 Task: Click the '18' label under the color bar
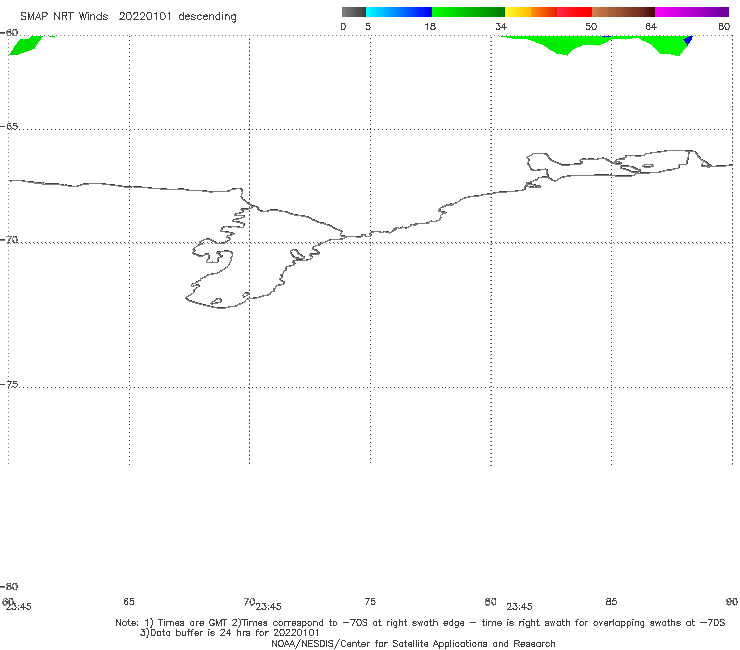click(430, 27)
